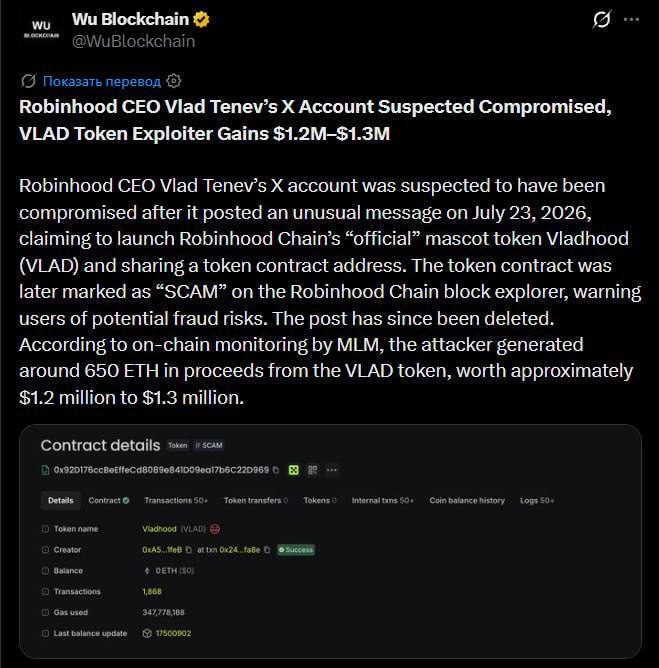Copy creation txn hash icon
This screenshot has height=668, width=659.
pos(267,550)
